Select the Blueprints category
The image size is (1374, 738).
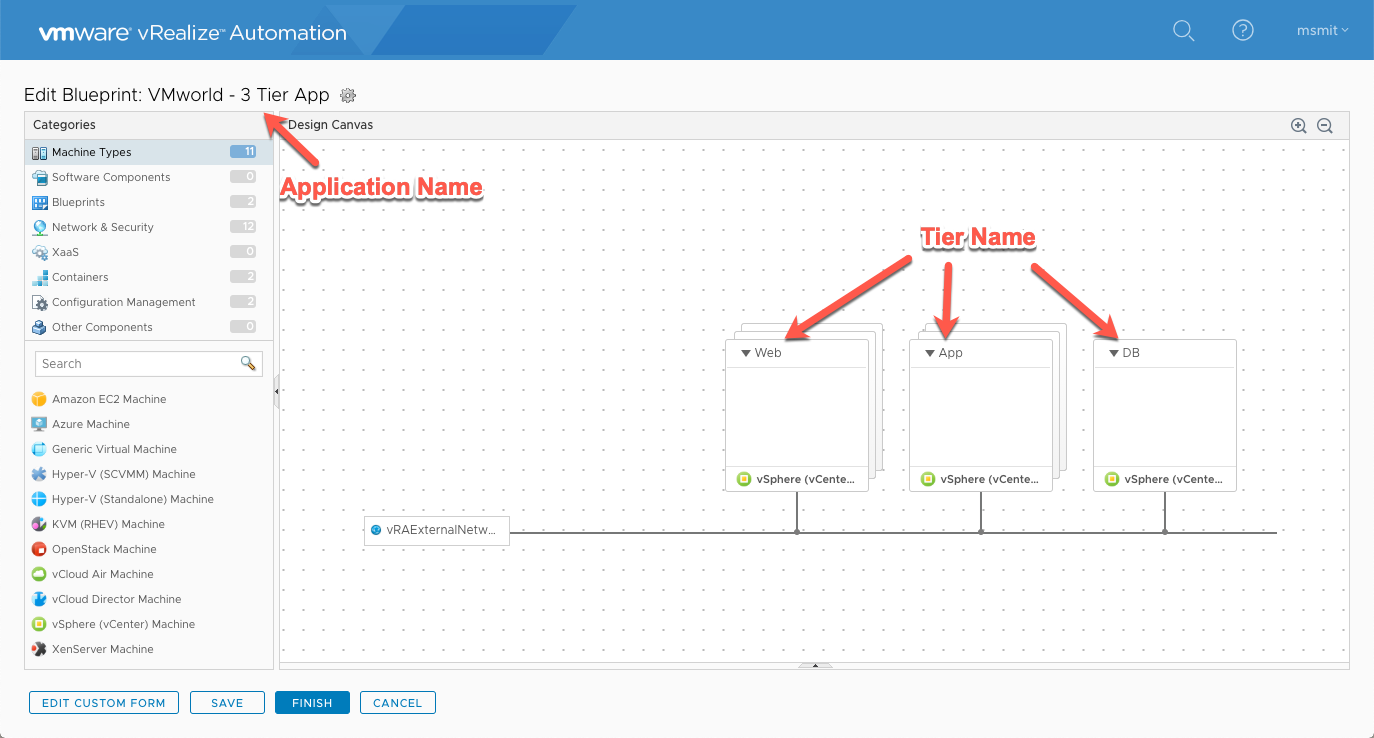(149, 202)
